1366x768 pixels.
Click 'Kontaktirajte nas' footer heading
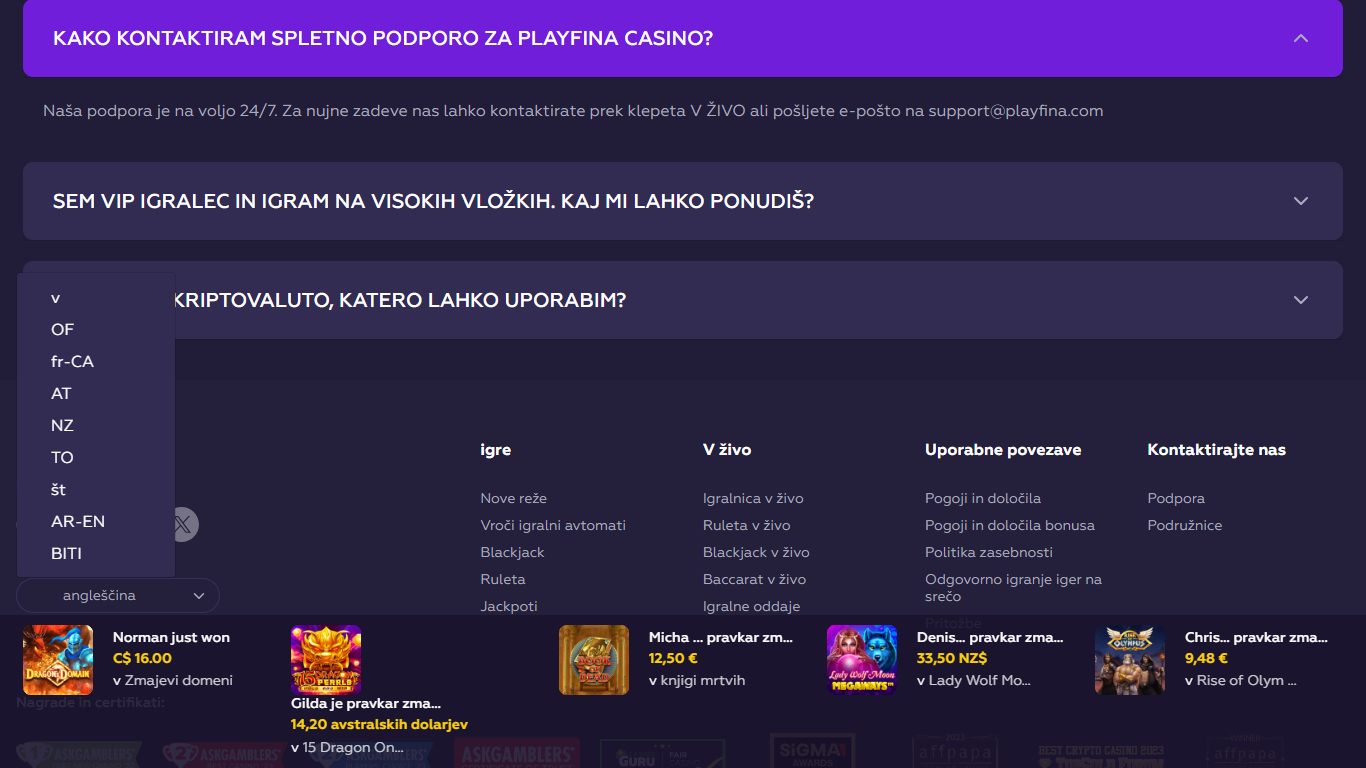pyautogui.click(x=1216, y=450)
